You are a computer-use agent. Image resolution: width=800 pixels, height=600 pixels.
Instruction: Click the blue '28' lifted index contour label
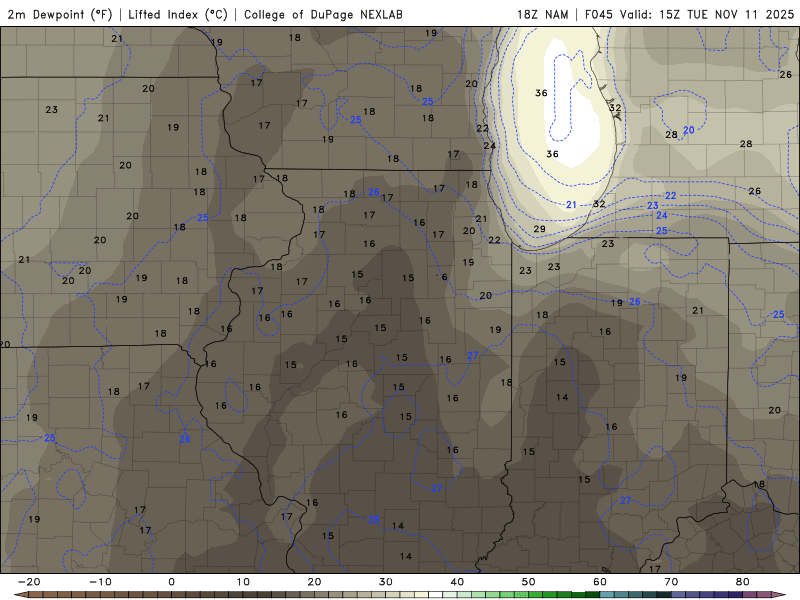click(374, 519)
